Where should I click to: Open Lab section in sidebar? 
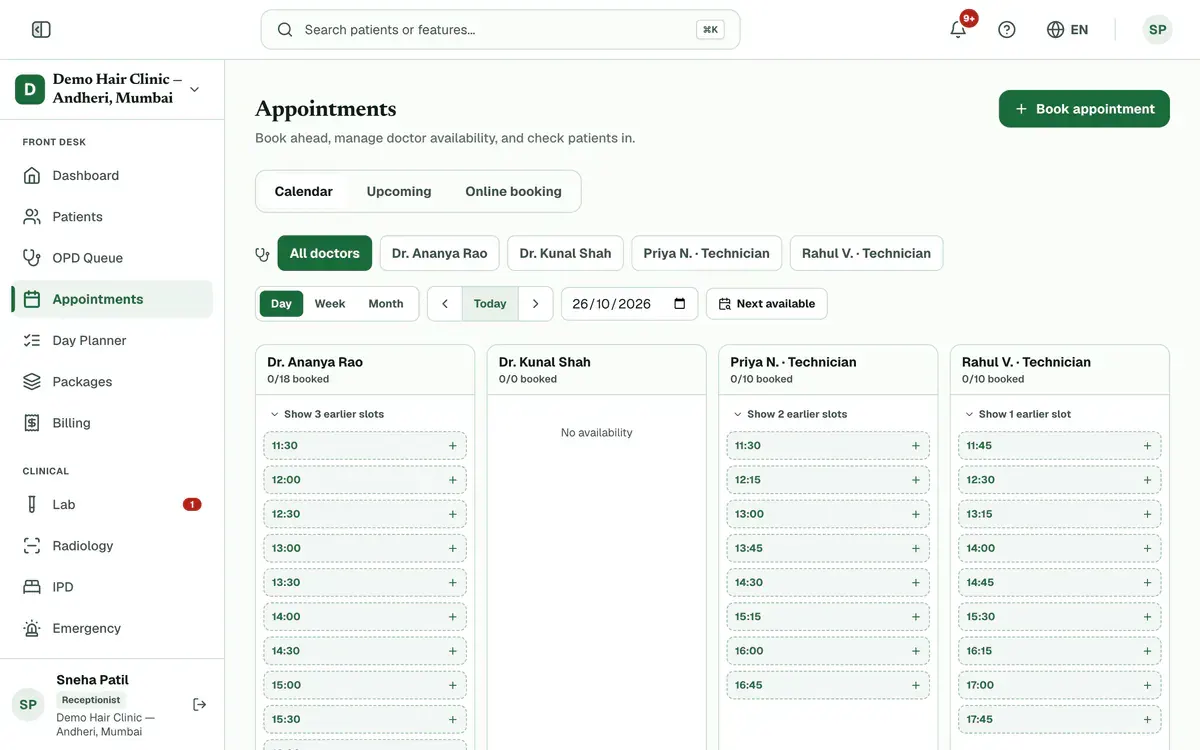pos(112,505)
